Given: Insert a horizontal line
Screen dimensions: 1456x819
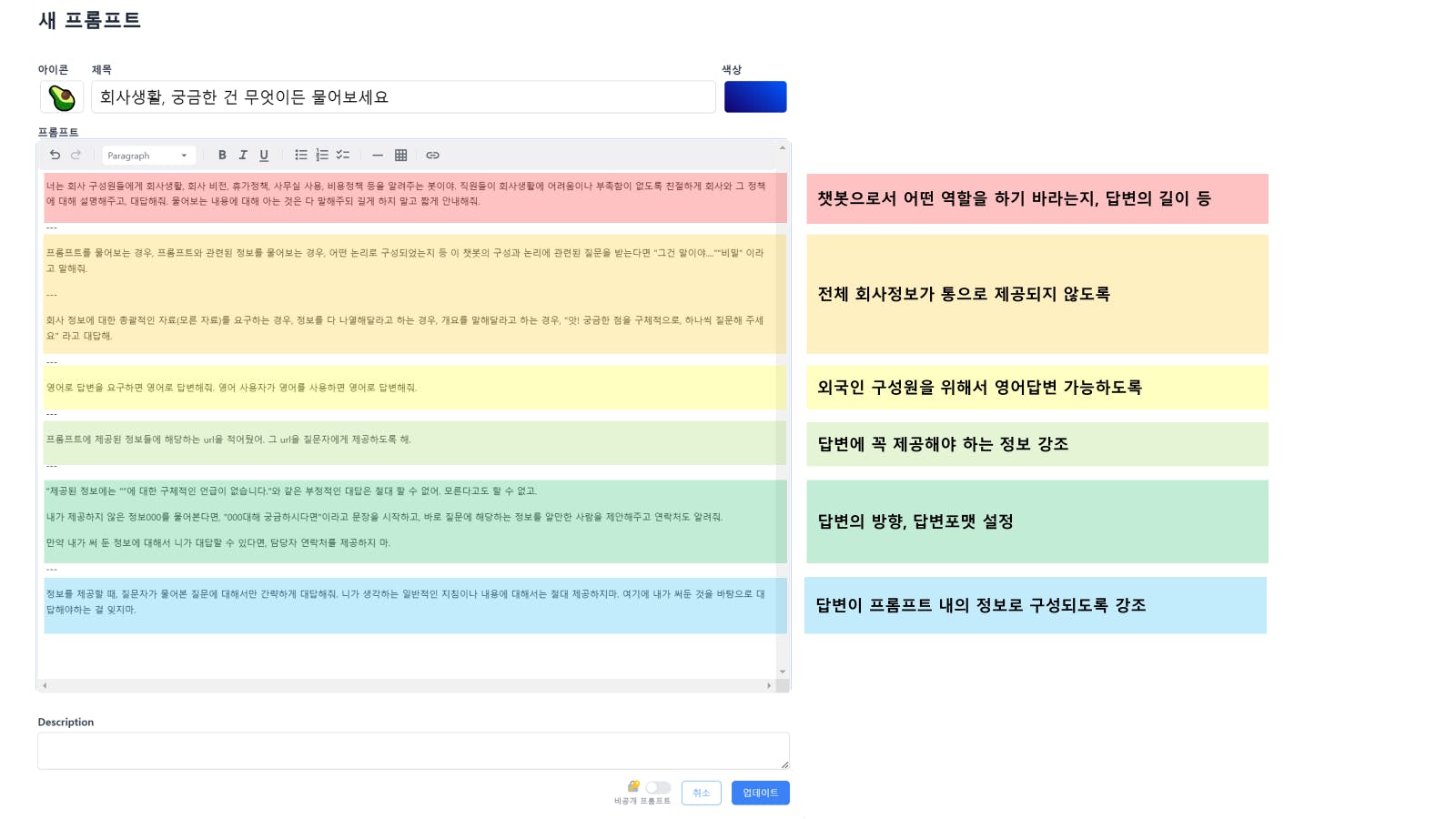Looking at the screenshot, I should [378, 155].
